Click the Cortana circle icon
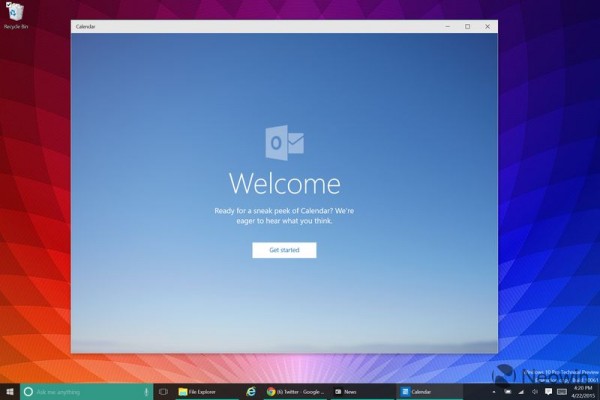 tap(28, 392)
